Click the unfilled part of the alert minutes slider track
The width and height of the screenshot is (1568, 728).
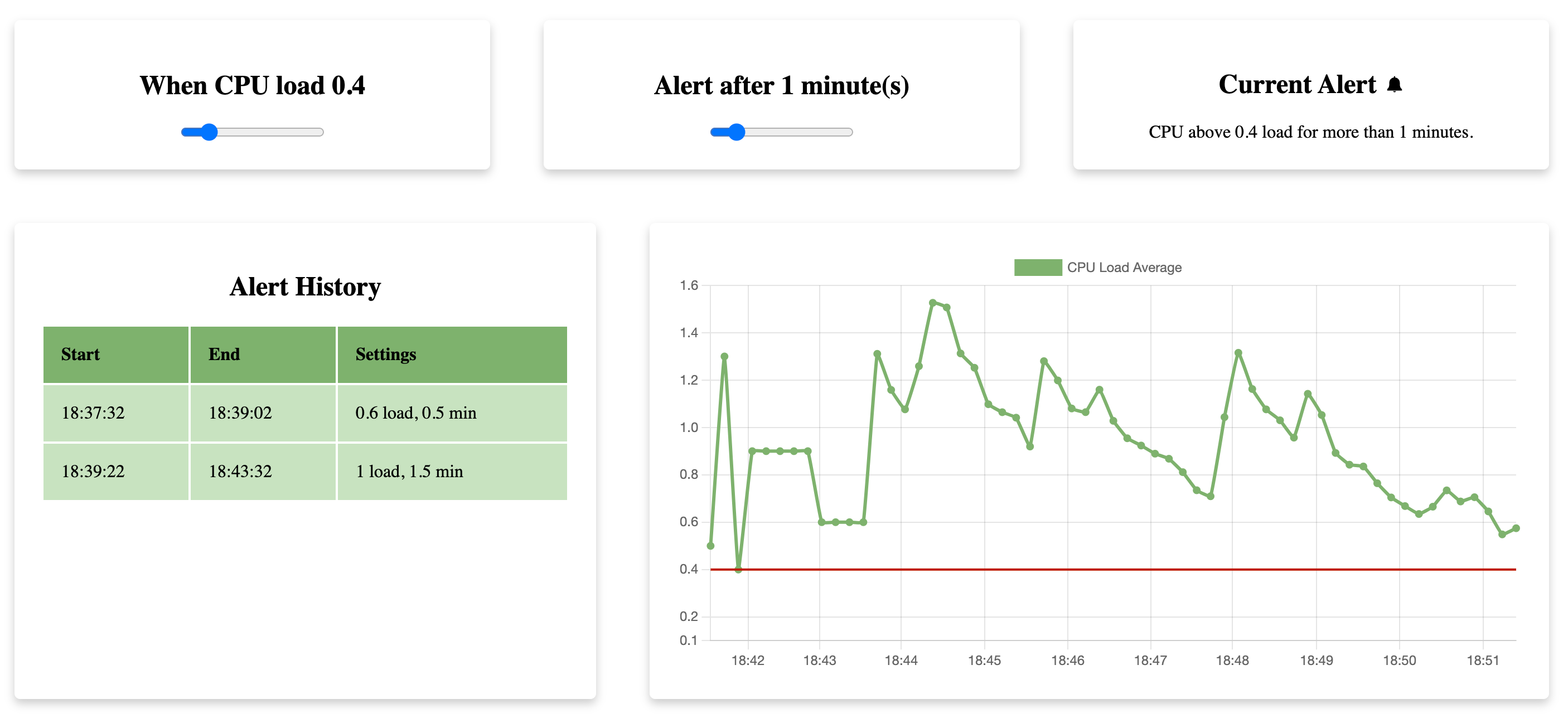pos(798,132)
